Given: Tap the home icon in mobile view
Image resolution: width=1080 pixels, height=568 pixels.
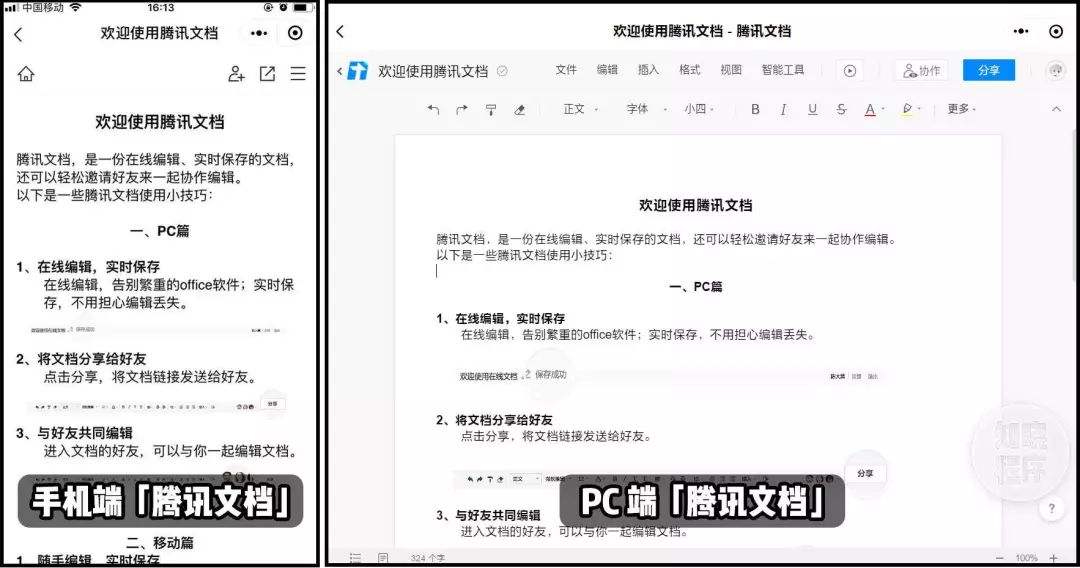Looking at the screenshot, I should [x=26, y=74].
